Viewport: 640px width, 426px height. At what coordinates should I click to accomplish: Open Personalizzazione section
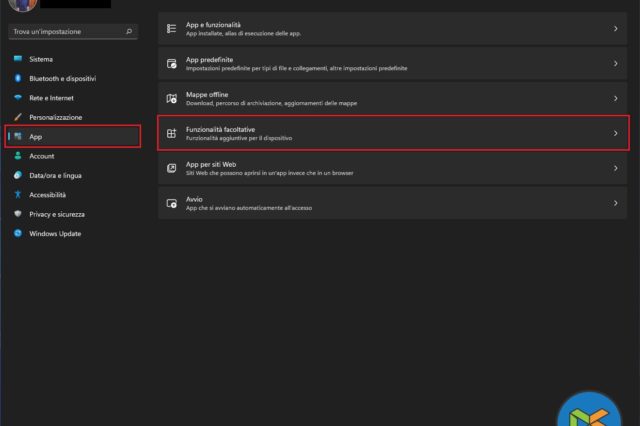click(x=73, y=117)
